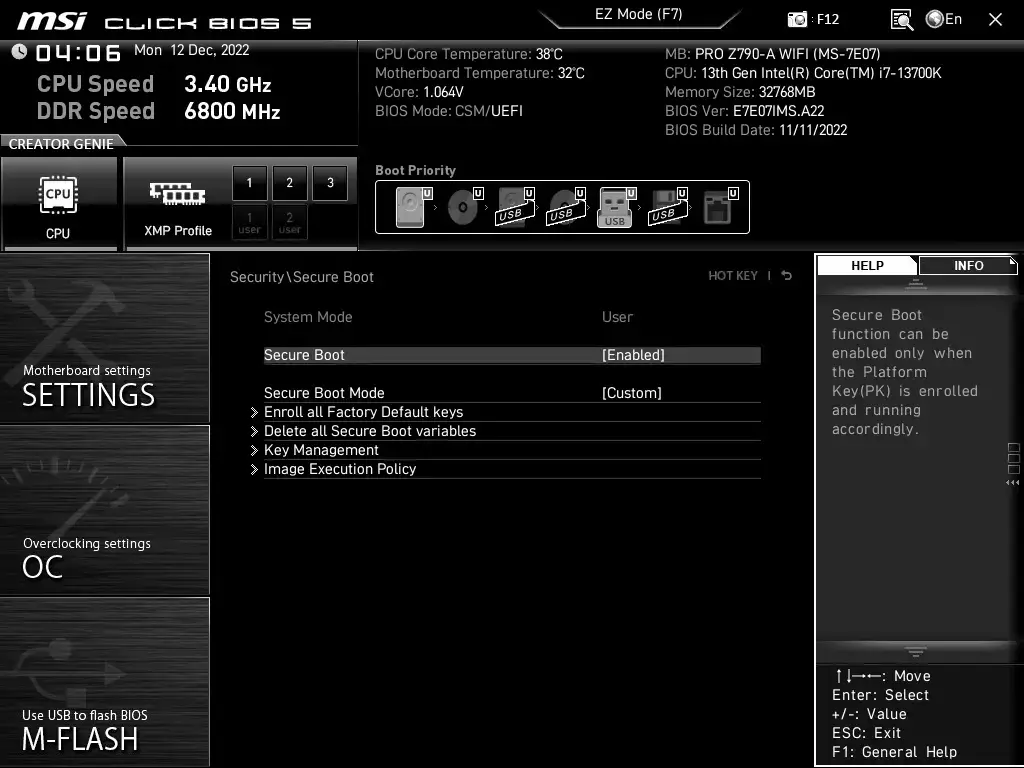
Task: Click the Memory Size 32768MB text
Action: 740,92
